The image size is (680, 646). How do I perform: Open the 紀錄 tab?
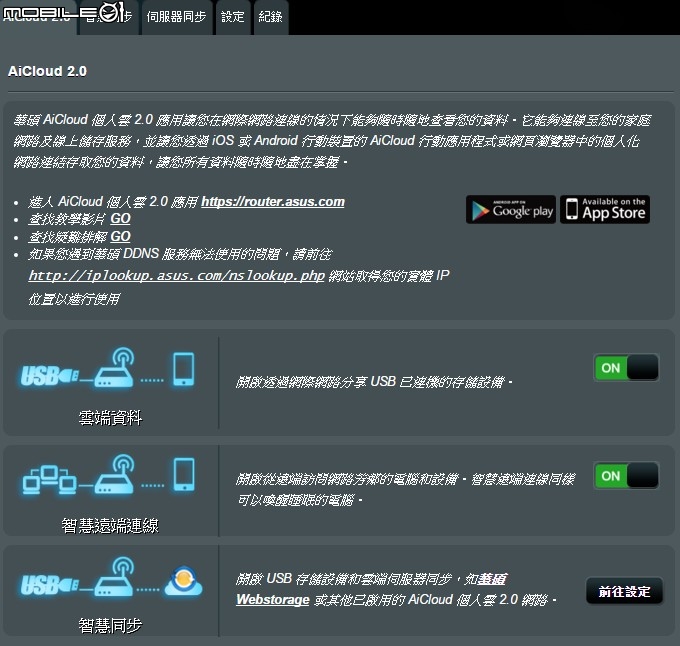tap(271, 16)
